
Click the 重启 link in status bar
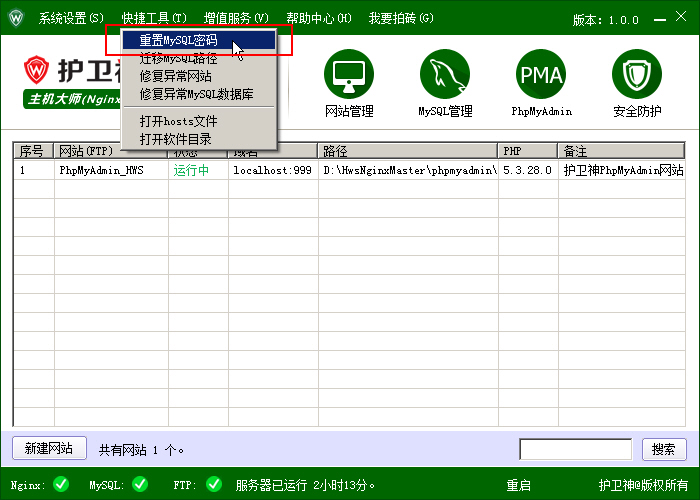pos(519,485)
